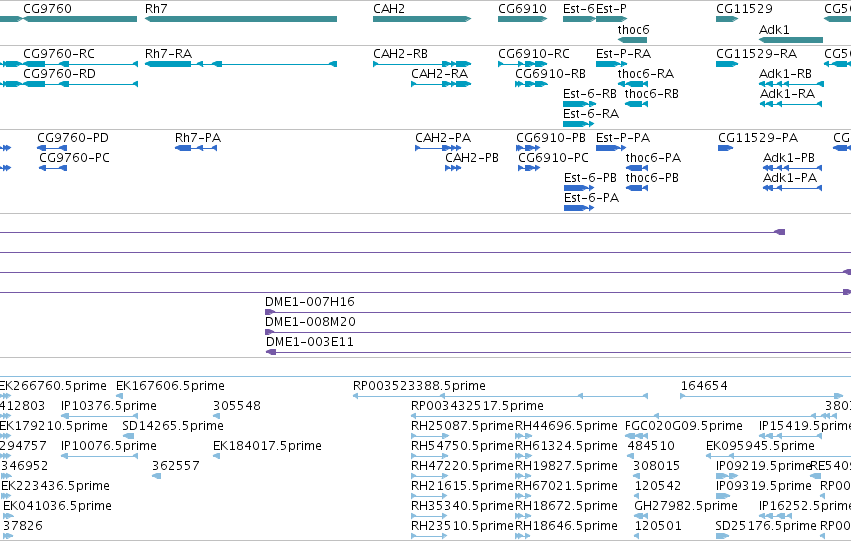Click the CG9760-PD protein feature
Screen dimensions: 851x541
52,148
